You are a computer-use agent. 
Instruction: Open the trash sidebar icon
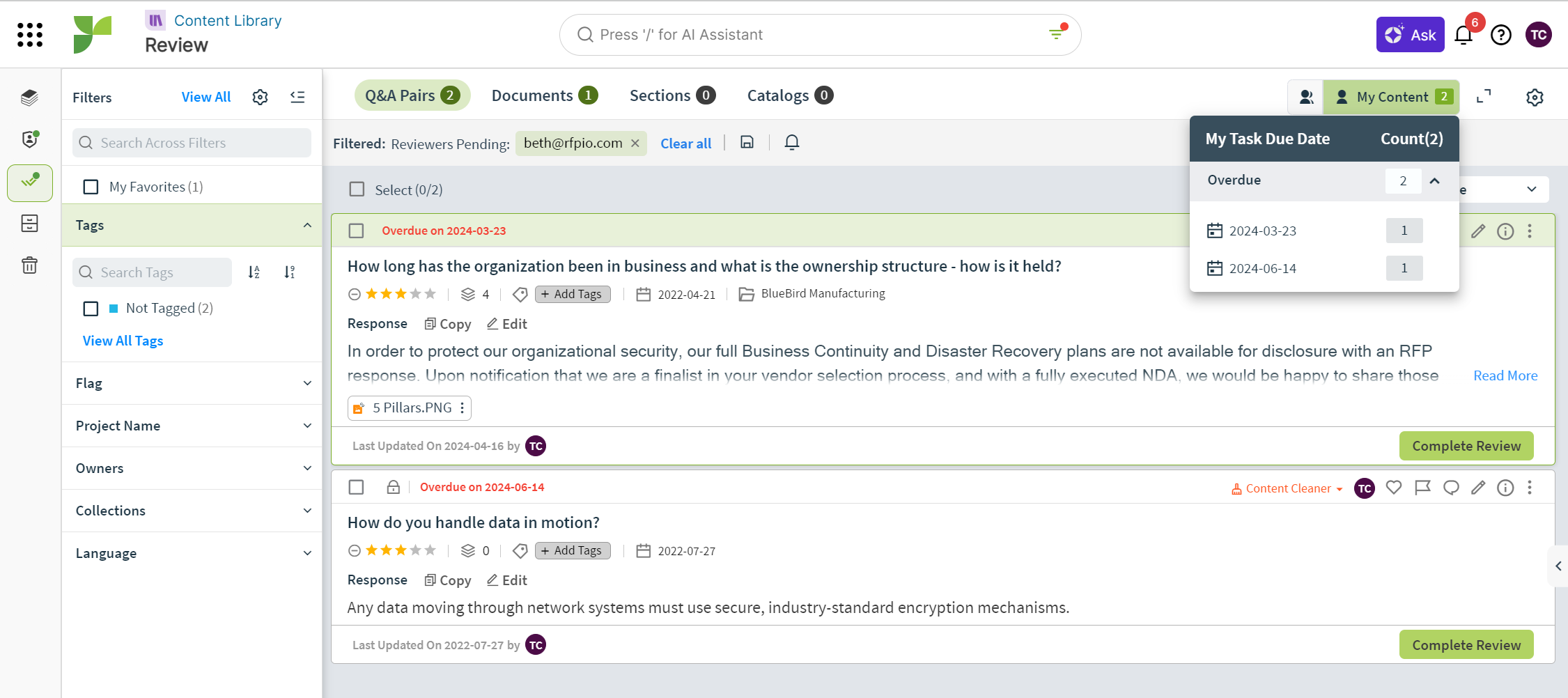click(29, 265)
